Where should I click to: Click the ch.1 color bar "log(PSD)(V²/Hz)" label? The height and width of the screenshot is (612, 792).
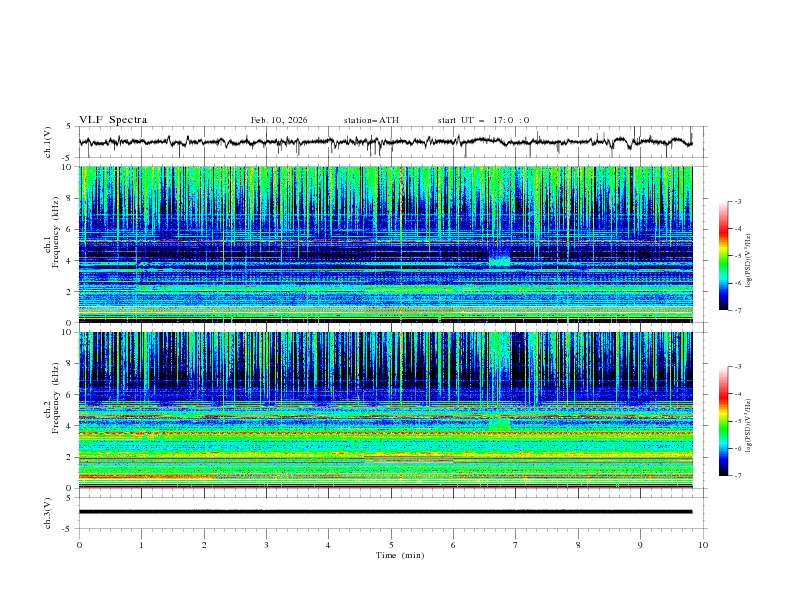tap(749, 261)
